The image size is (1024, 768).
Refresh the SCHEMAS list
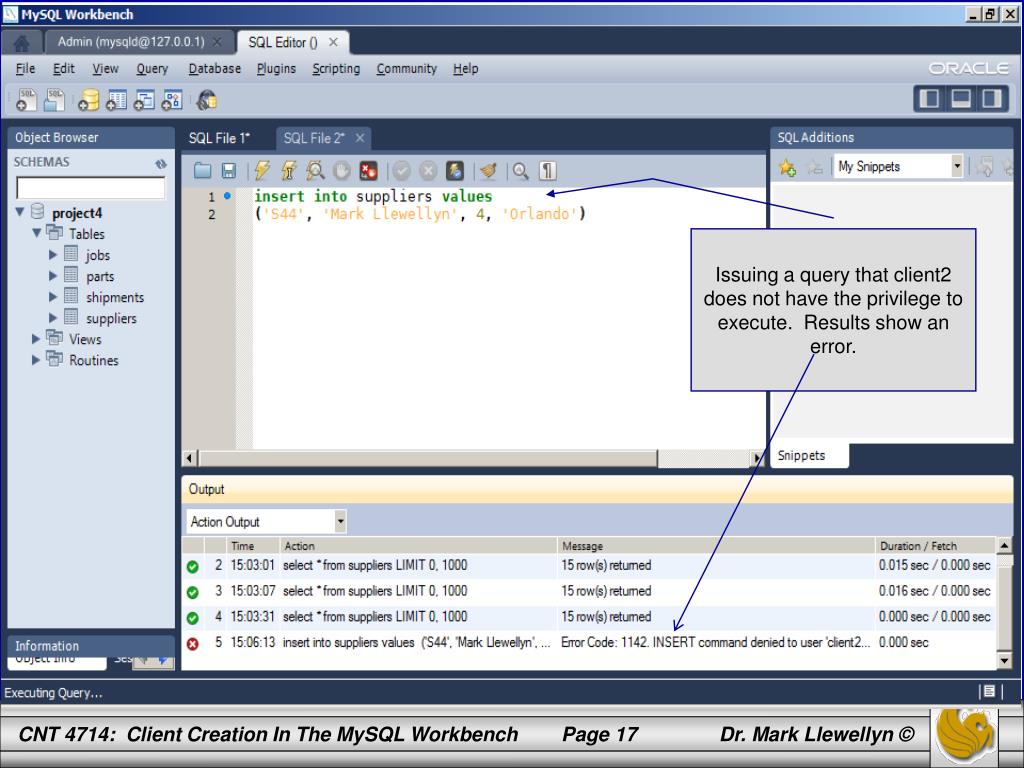(161, 163)
